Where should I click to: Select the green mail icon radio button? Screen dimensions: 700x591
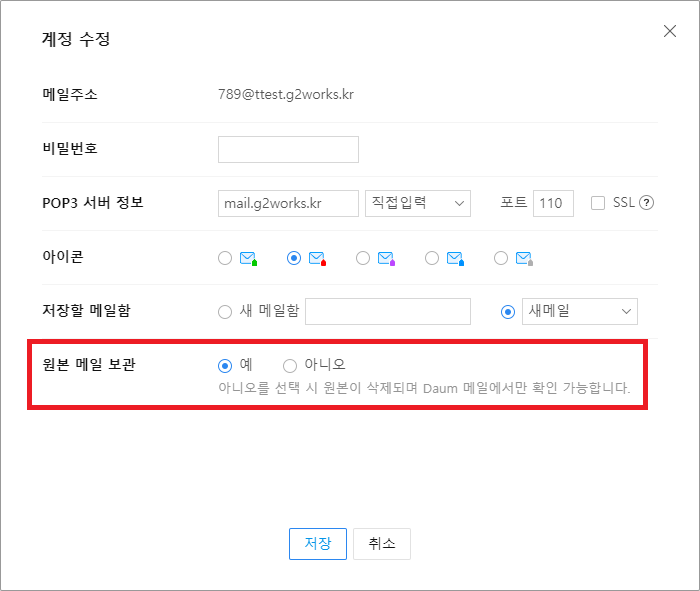(225, 258)
